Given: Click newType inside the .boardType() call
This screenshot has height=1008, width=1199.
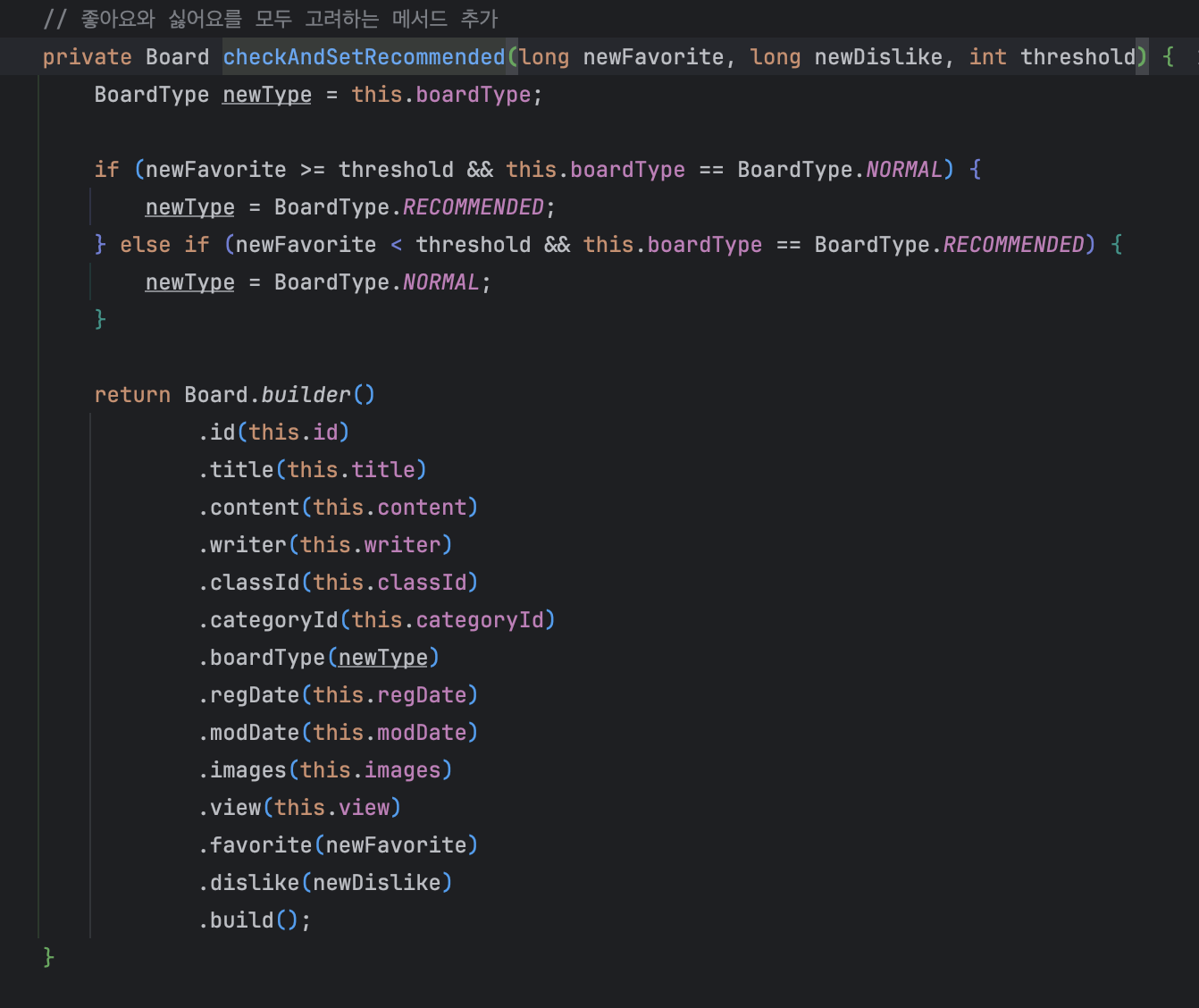Looking at the screenshot, I should 382,658.
